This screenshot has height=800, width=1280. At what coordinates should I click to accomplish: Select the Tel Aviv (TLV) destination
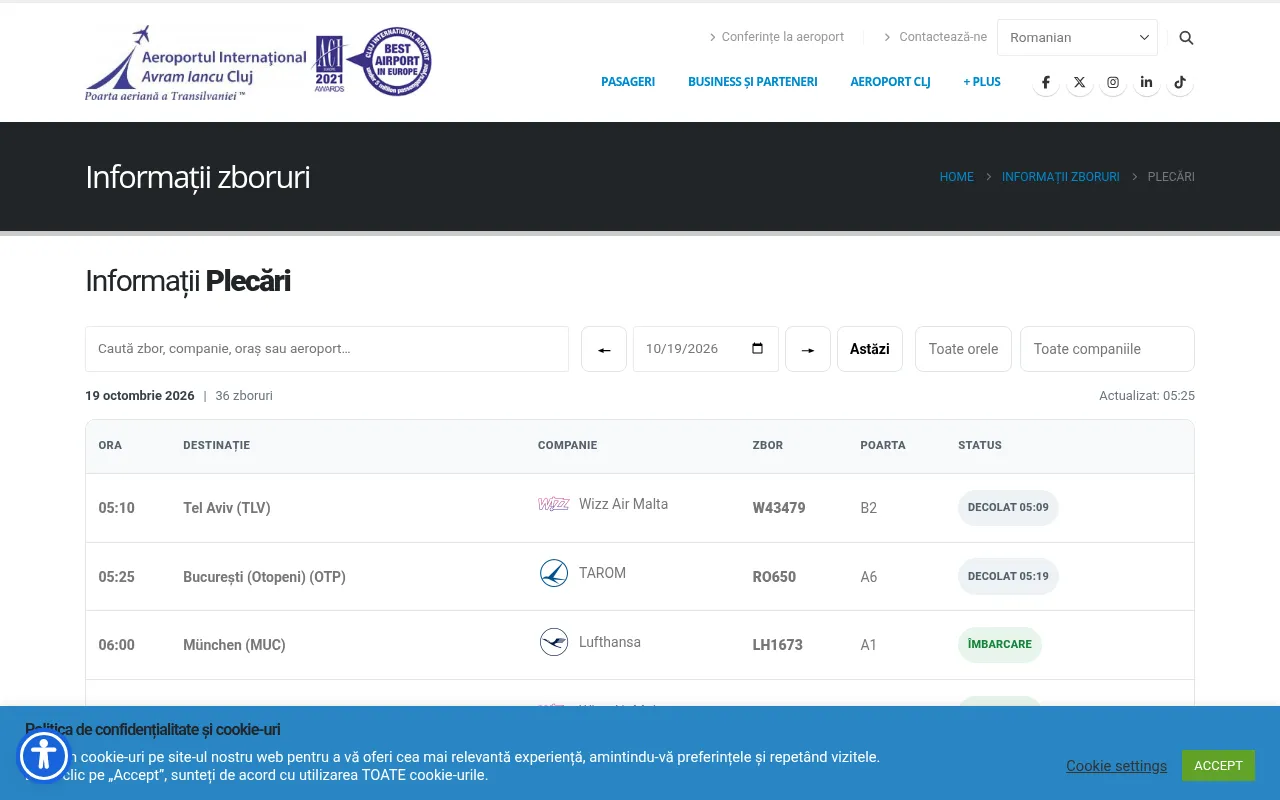(227, 508)
